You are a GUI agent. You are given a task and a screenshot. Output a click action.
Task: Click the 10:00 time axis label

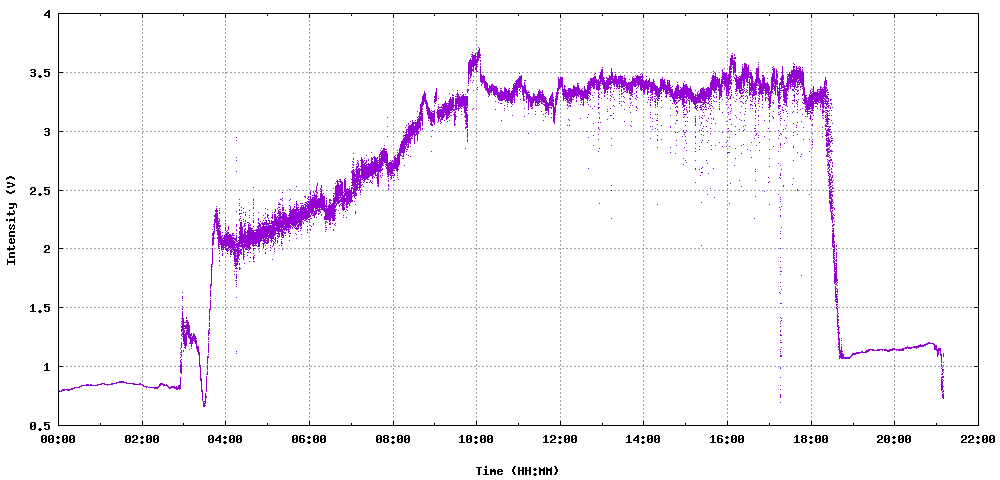point(476,440)
